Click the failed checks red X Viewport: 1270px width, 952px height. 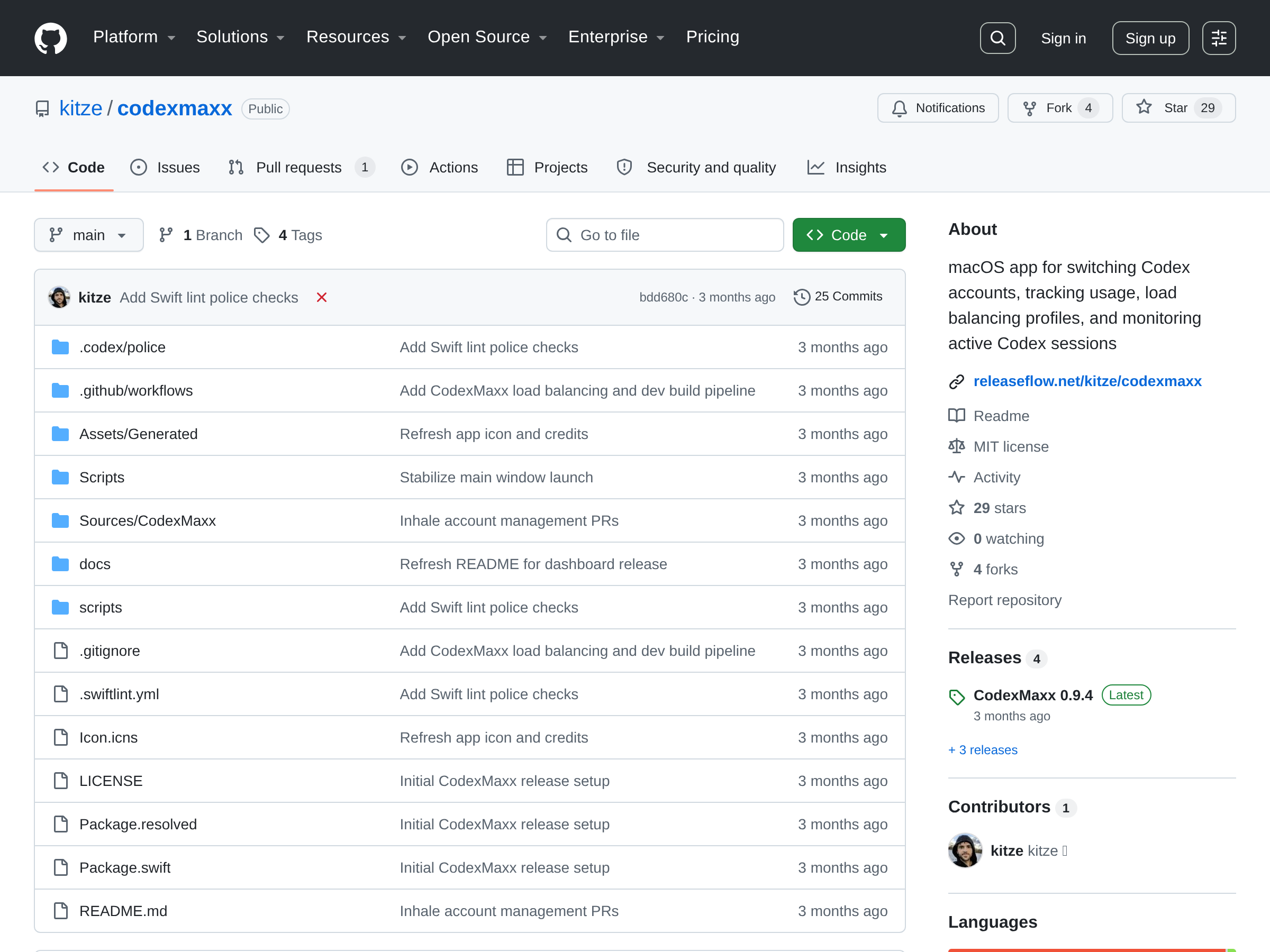322,297
